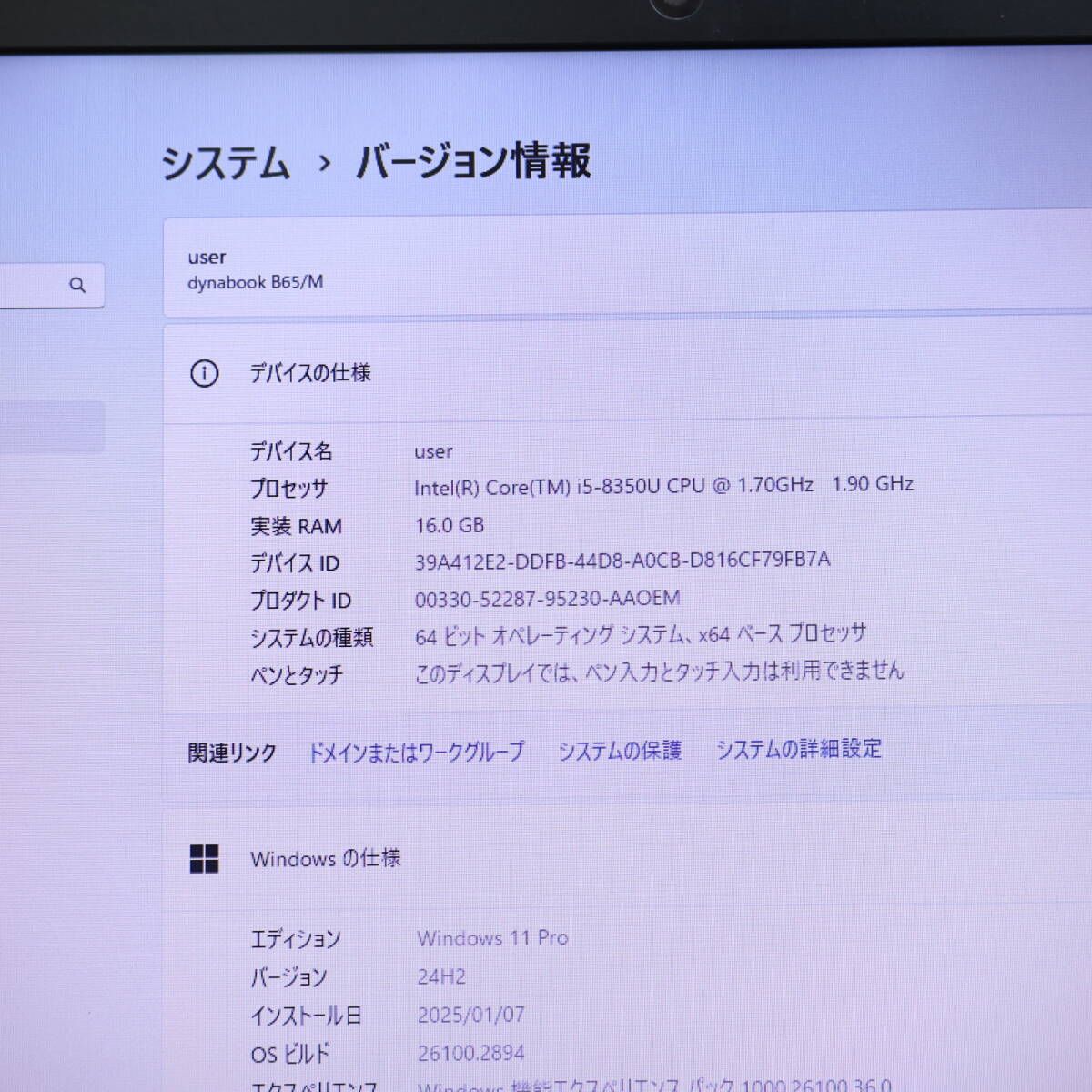Screen dimensions: 1092x1092
Task: Open the システムの保護 link
Action: point(620,750)
